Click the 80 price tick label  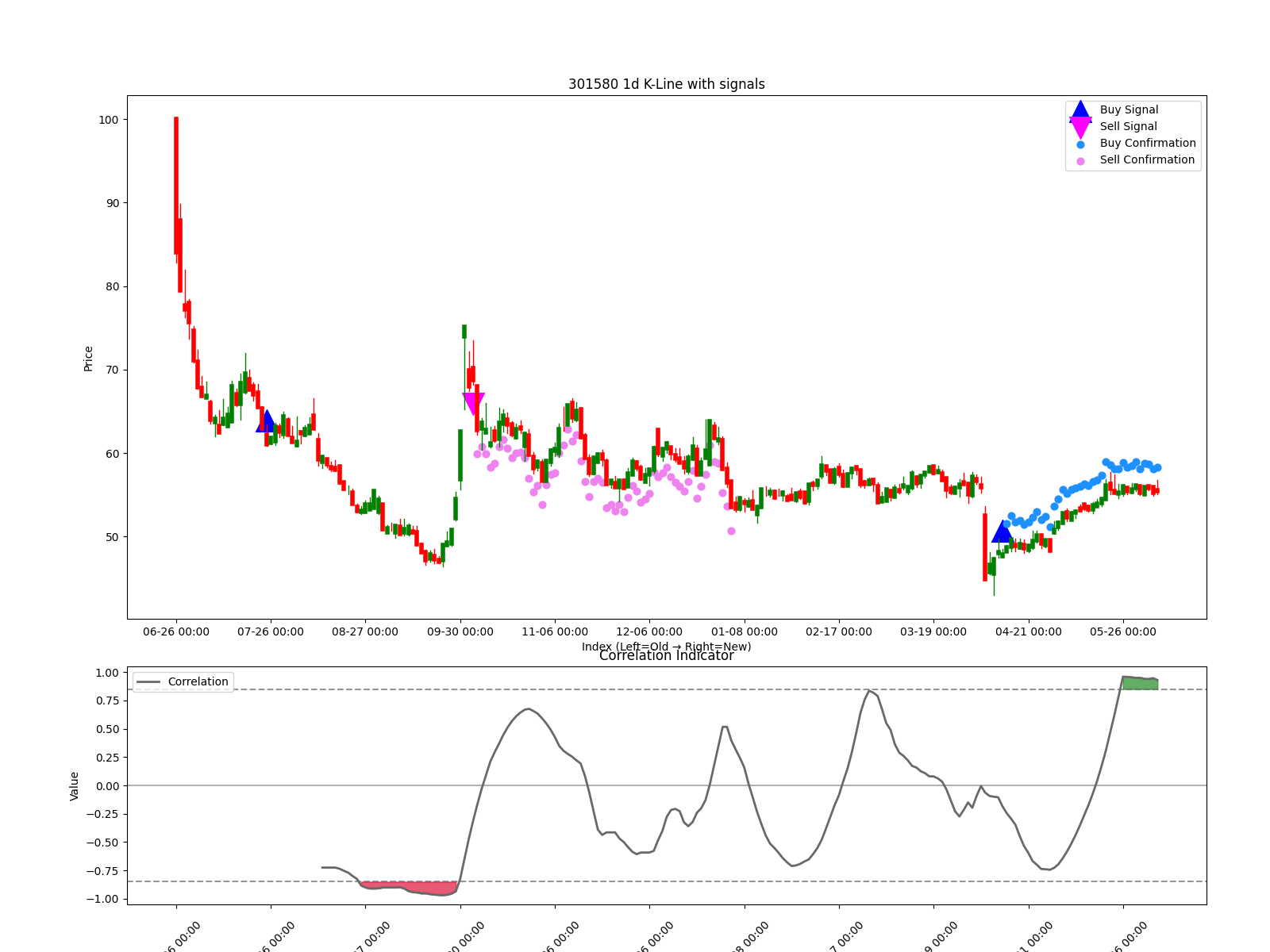tap(113, 287)
